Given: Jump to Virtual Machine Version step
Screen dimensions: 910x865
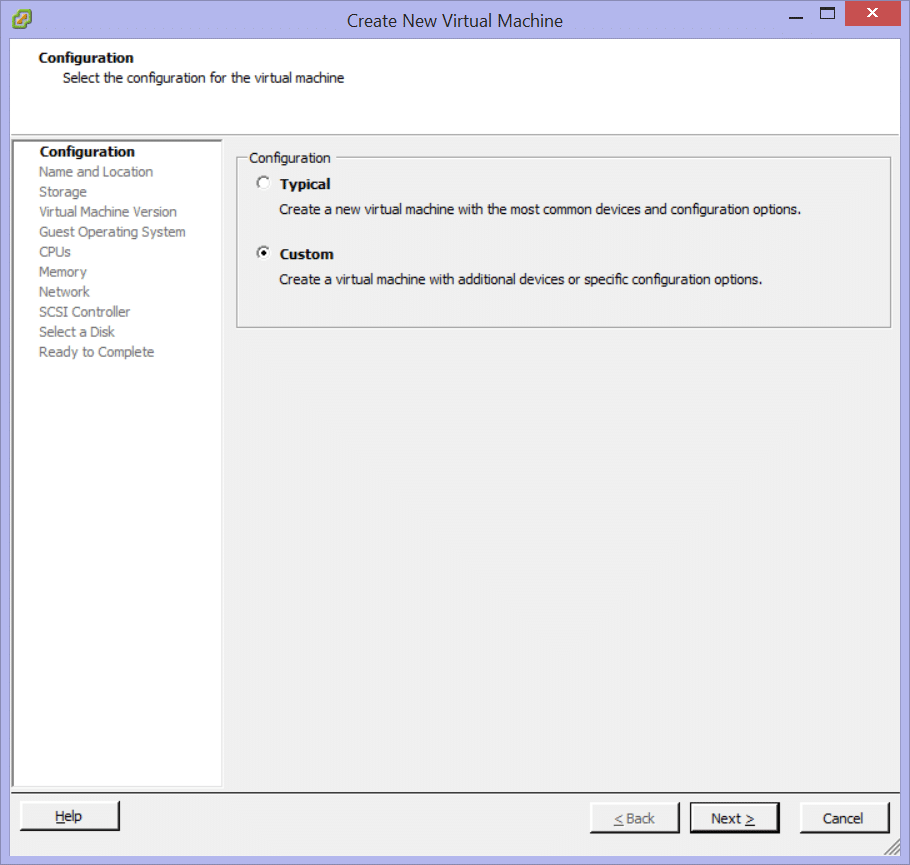Looking at the screenshot, I should tap(108, 212).
